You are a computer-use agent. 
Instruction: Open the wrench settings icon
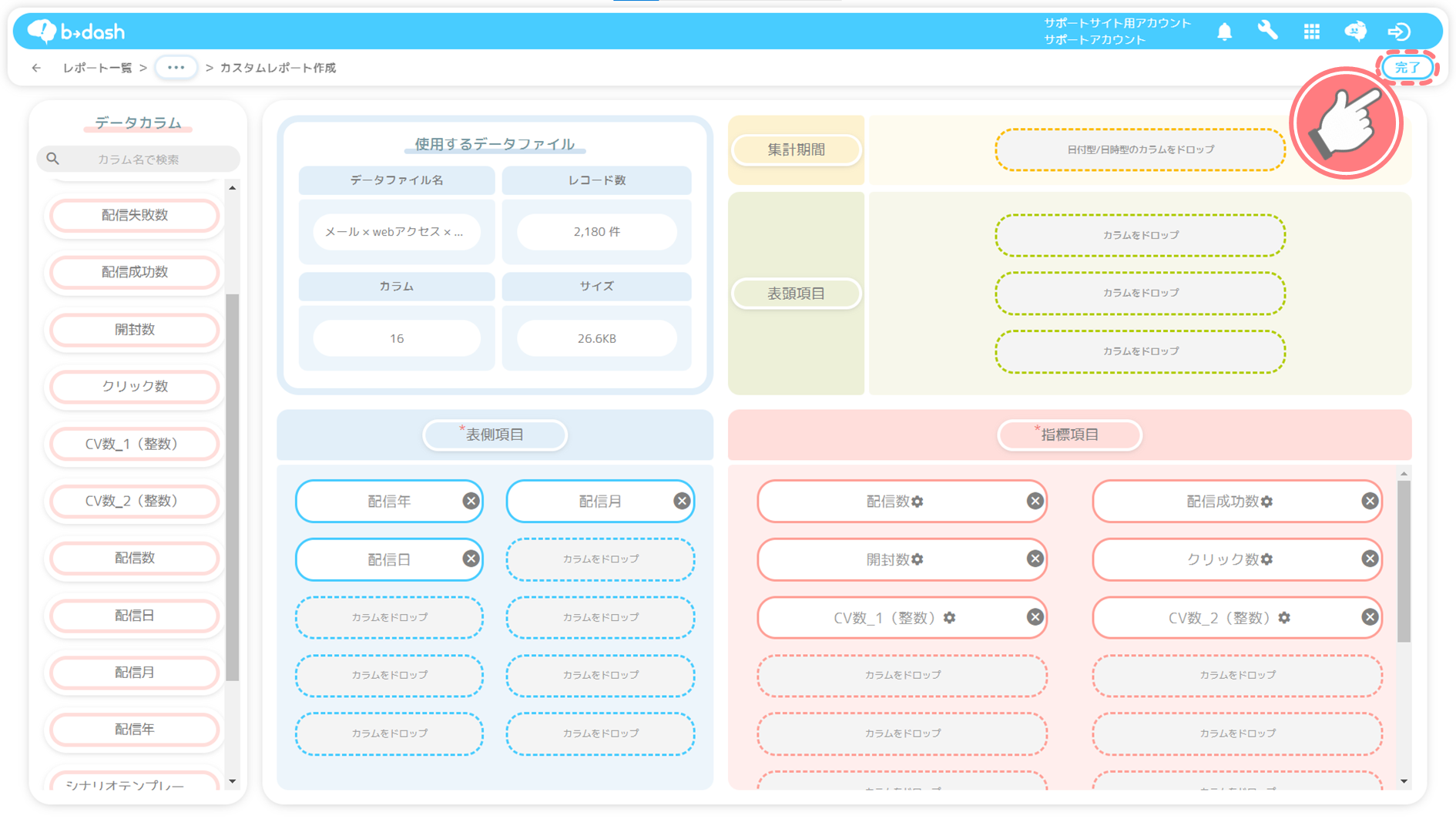1267,32
